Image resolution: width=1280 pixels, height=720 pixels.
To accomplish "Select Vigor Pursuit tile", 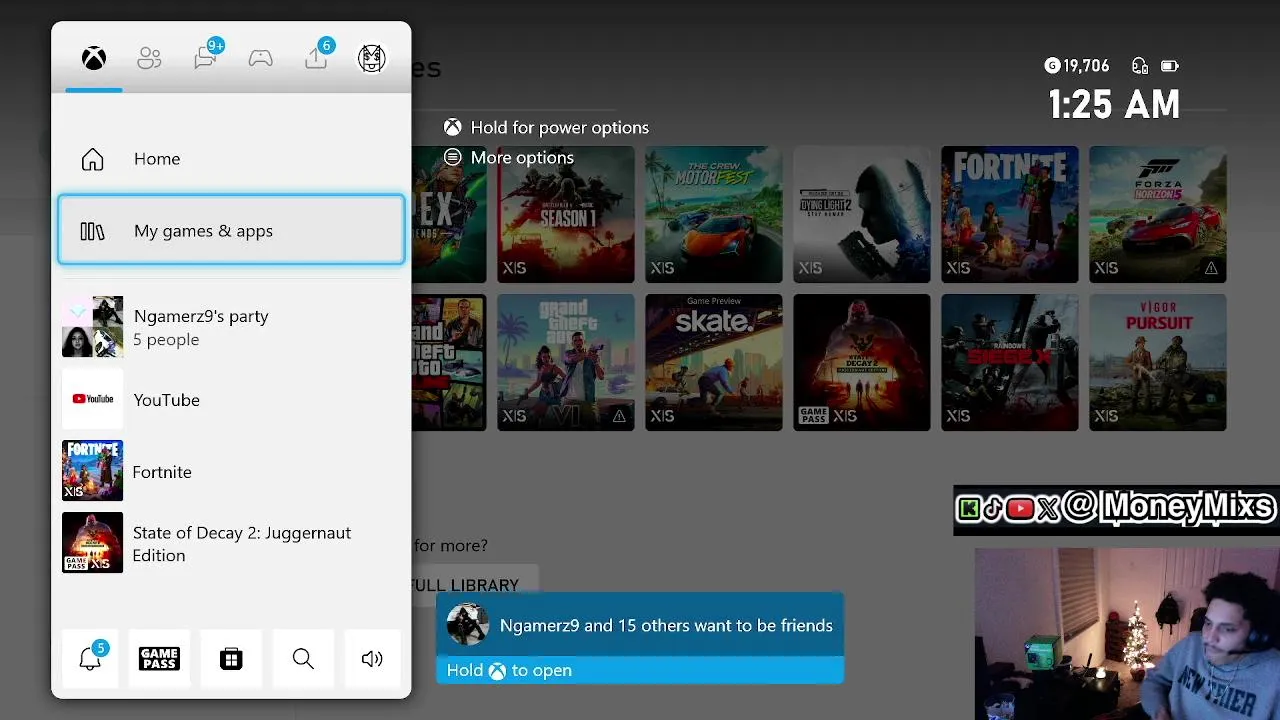I will [x=1158, y=362].
